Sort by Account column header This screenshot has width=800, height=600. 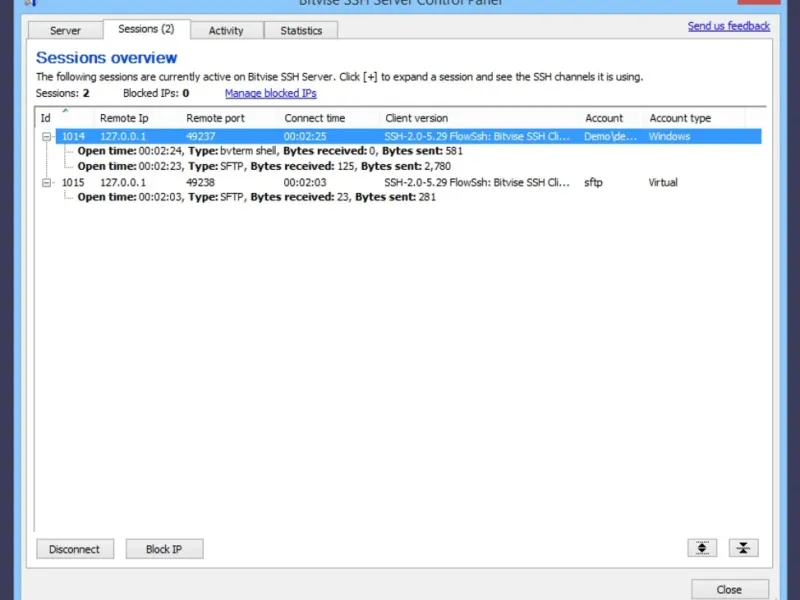(x=611, y=118)
